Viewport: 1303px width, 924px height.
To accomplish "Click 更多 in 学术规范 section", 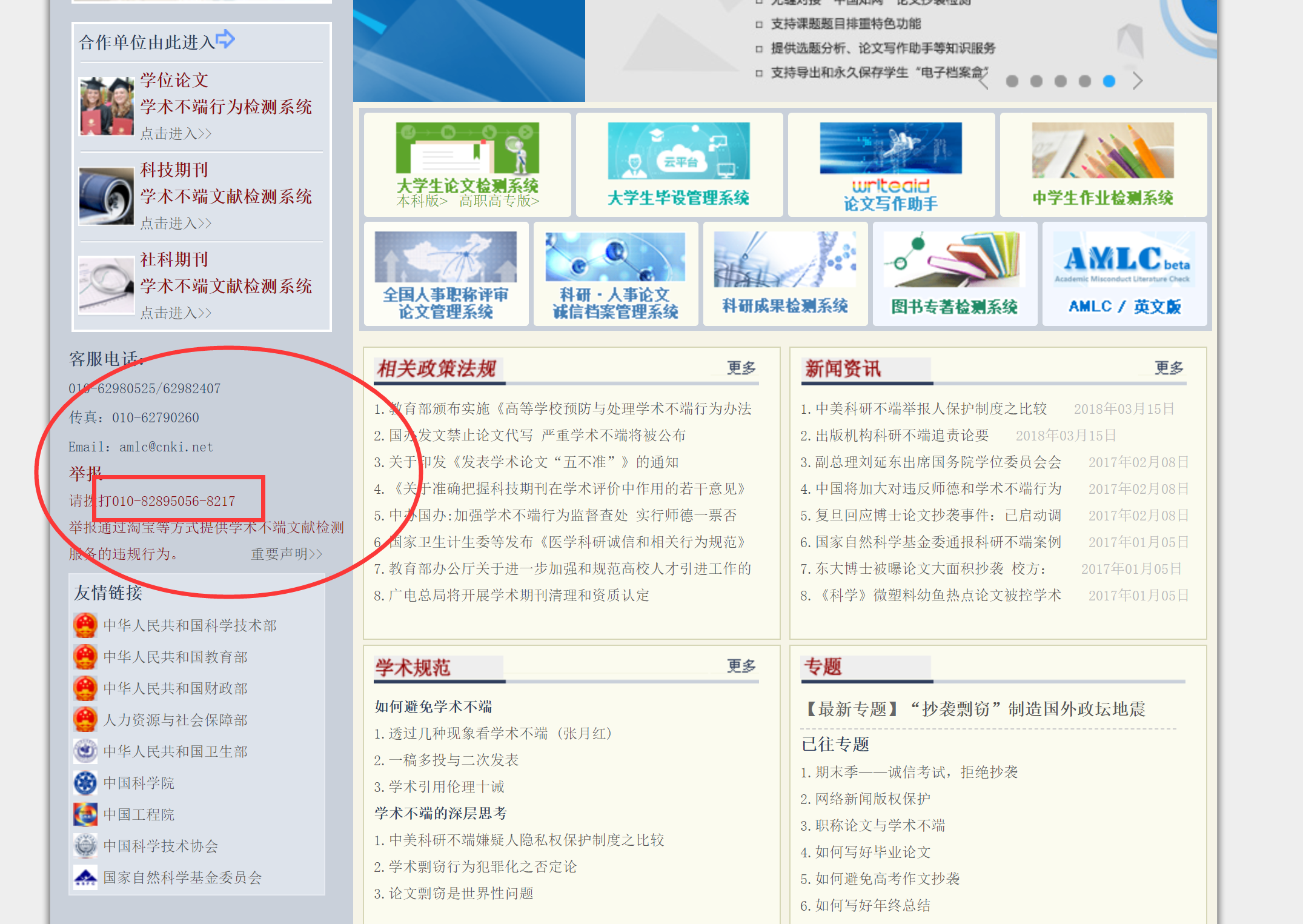I will (x=741, y=666).
